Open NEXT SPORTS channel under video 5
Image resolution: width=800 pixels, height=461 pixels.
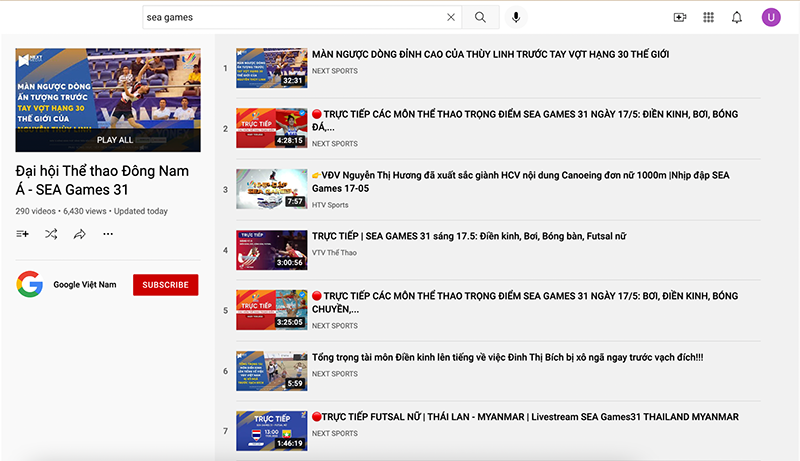coord(335,326)
